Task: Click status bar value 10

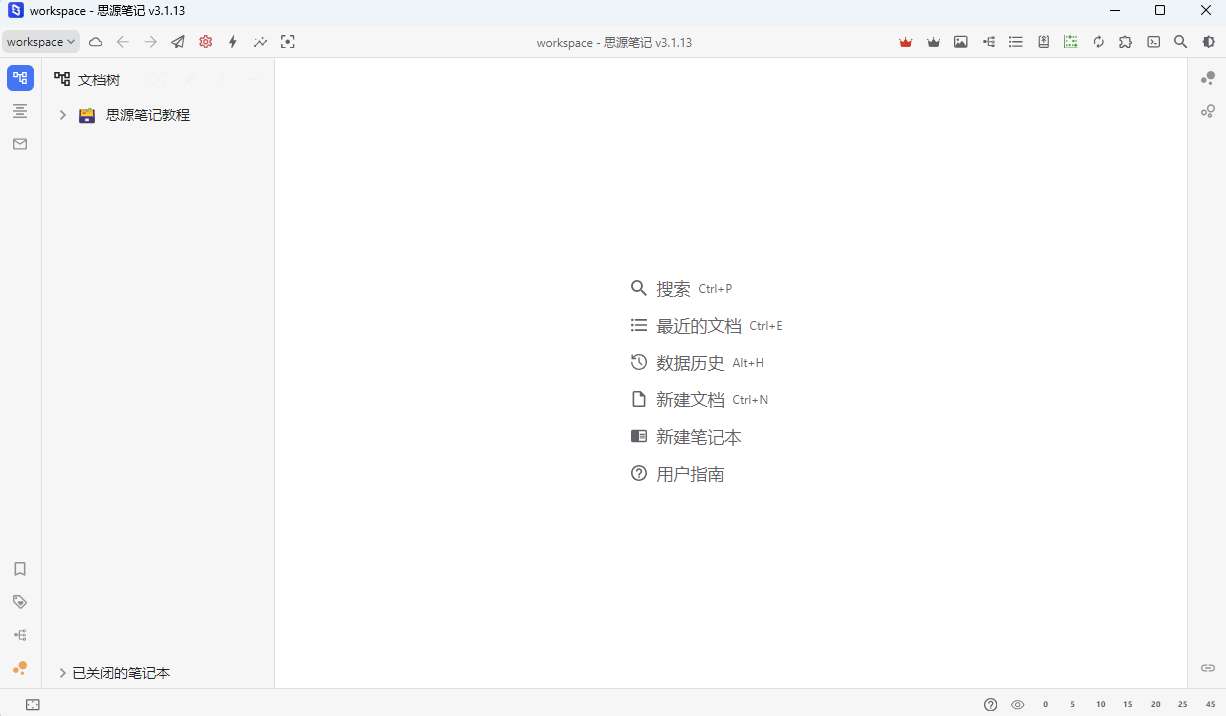Action: click(1101, 705)
